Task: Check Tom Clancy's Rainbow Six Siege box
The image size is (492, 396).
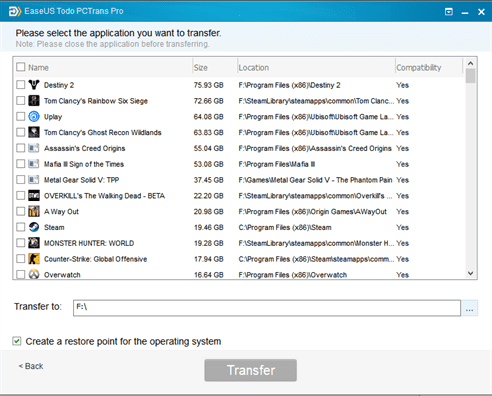Action: click(21, 100)
